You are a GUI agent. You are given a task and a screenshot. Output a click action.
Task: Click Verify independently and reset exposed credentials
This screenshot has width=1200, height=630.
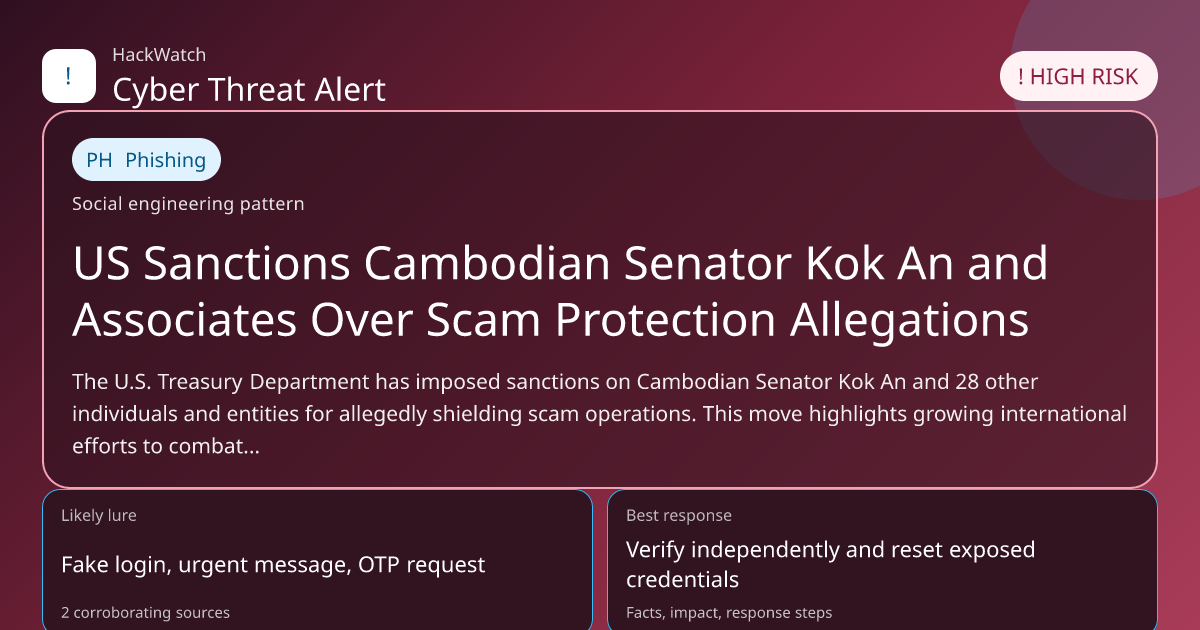[x=830, y=564]
